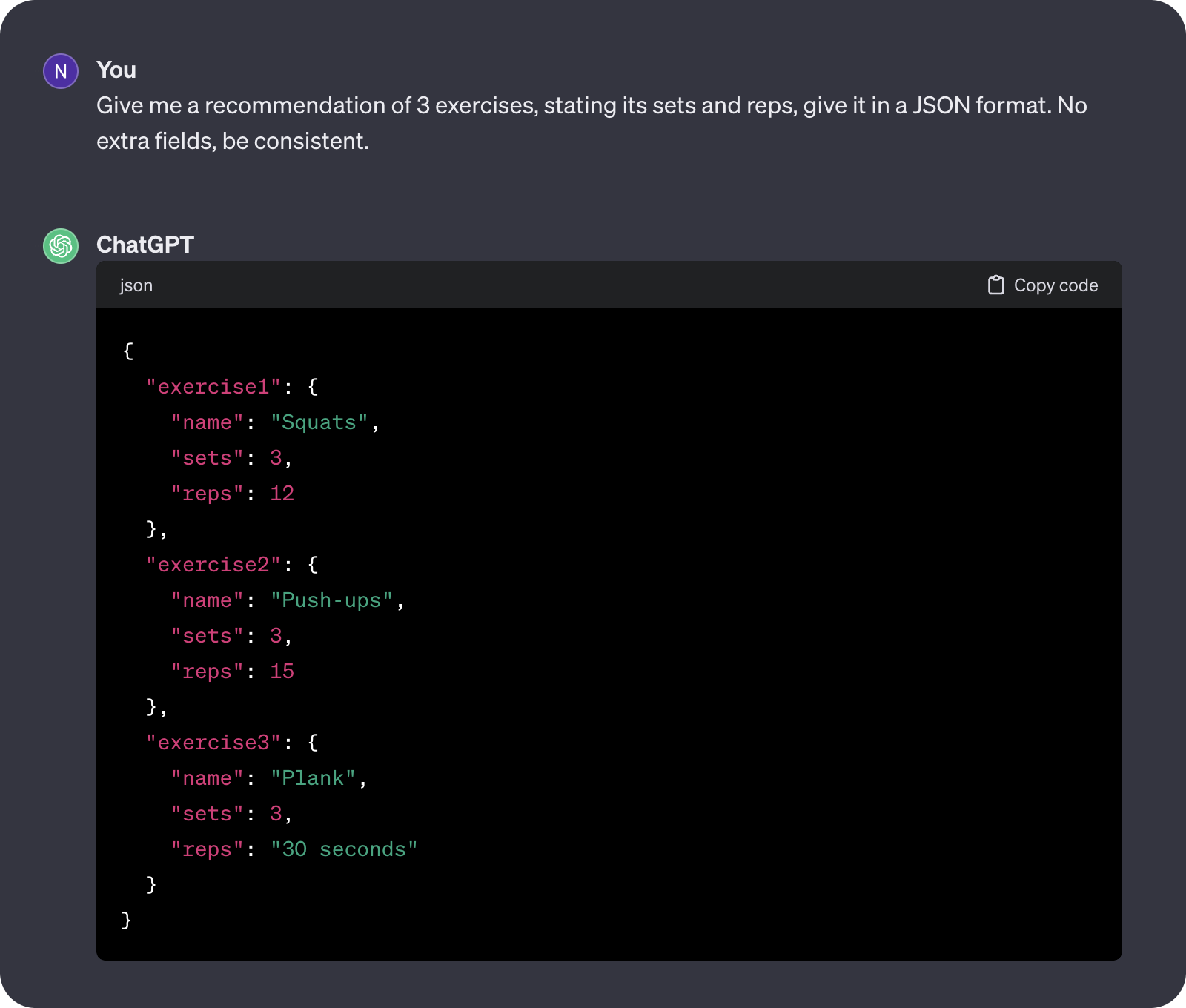
Task: Click the "Squats" string value
Action: click(x=319, y=422)
